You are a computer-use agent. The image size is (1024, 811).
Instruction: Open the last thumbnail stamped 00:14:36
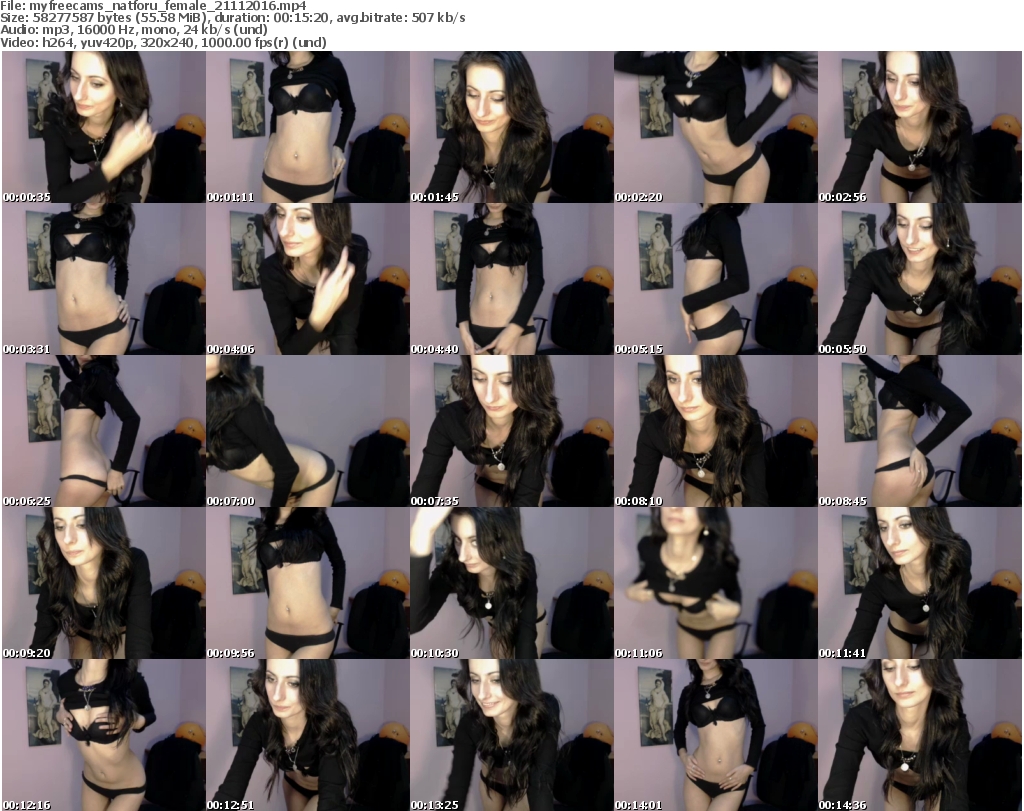coord(920,735)
